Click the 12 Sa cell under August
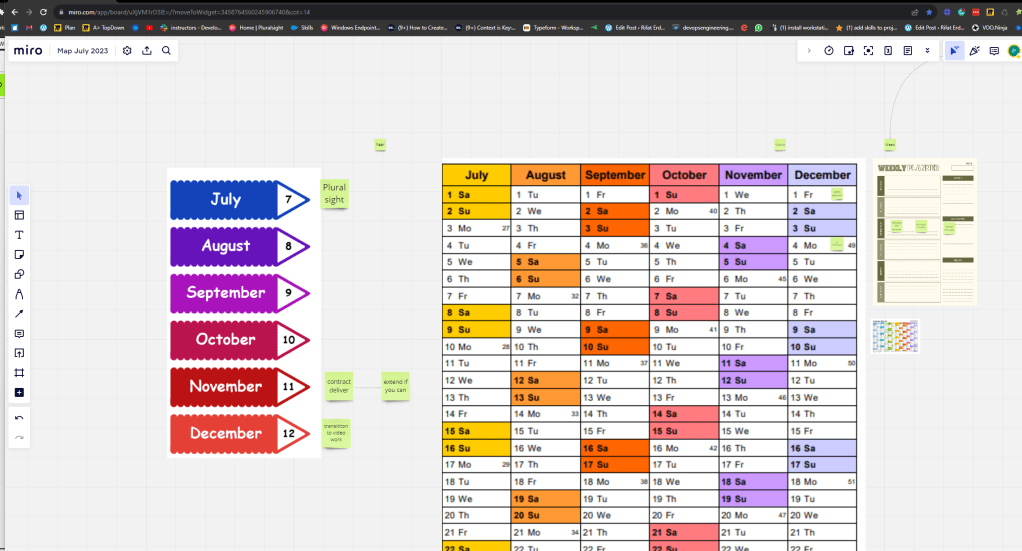Image resolution: width=1022 pixels, height=551 pixels. click(x=546, y=380)
